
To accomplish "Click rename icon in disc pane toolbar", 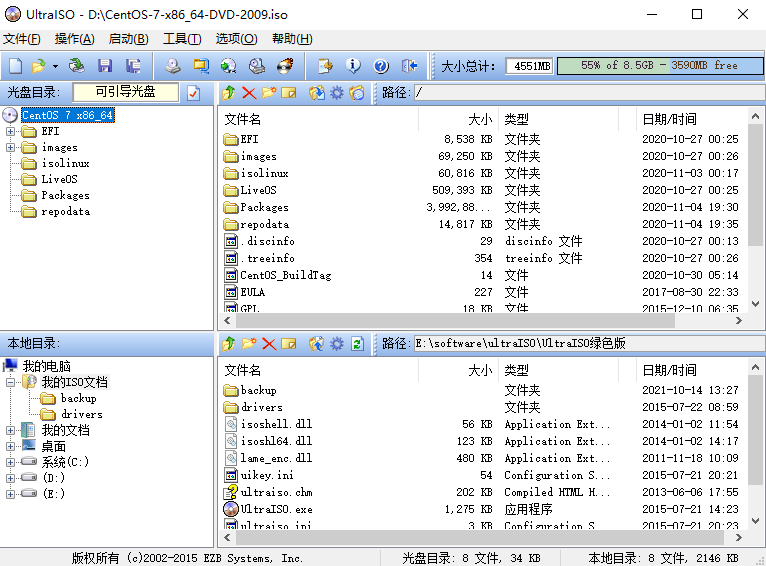I will 289,92.
